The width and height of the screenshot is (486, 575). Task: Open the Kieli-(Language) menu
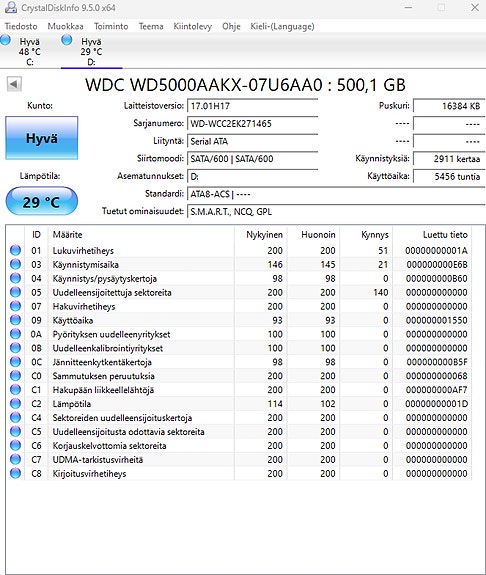click(x=282, y=26)
